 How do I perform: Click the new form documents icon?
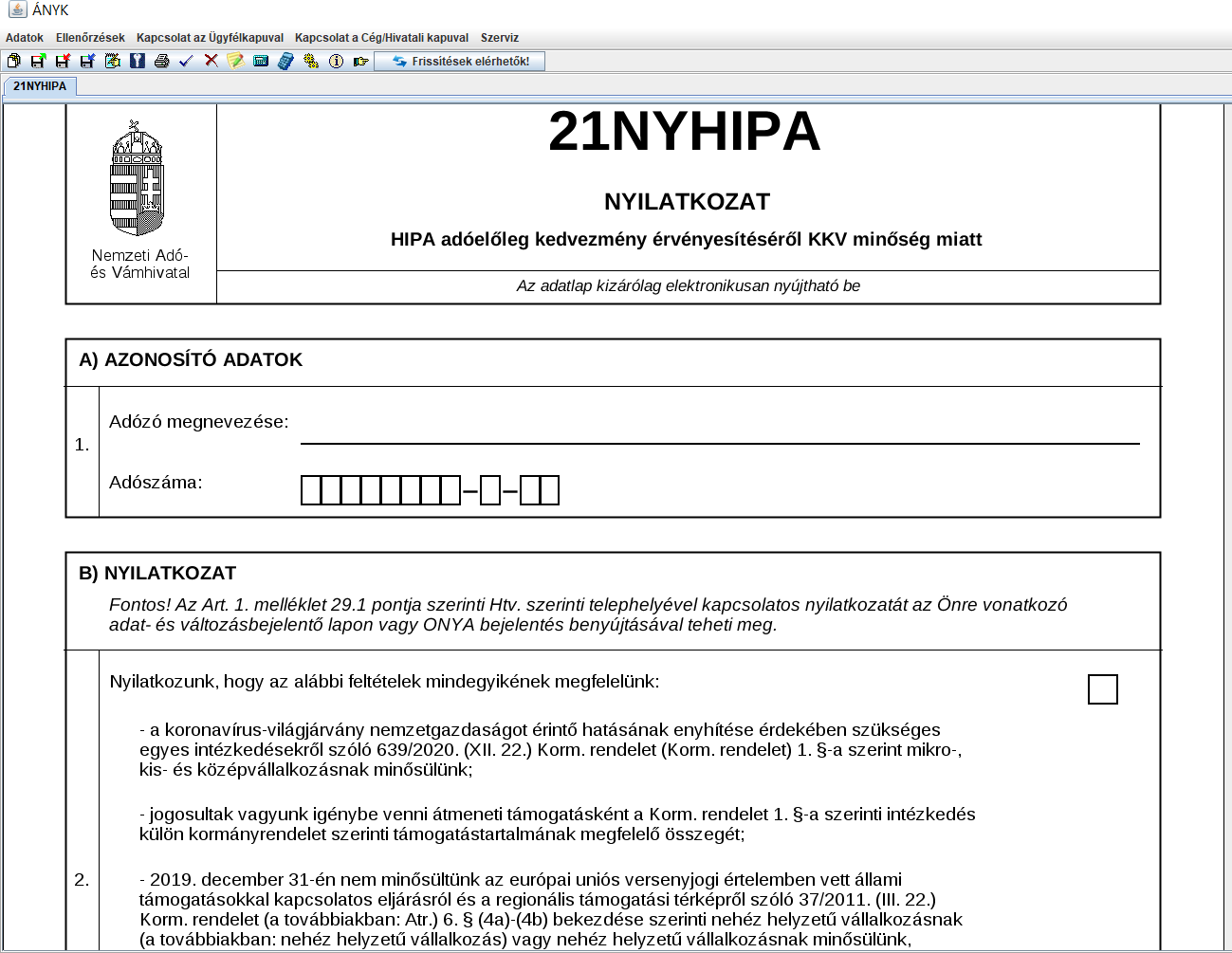[13, 62]
